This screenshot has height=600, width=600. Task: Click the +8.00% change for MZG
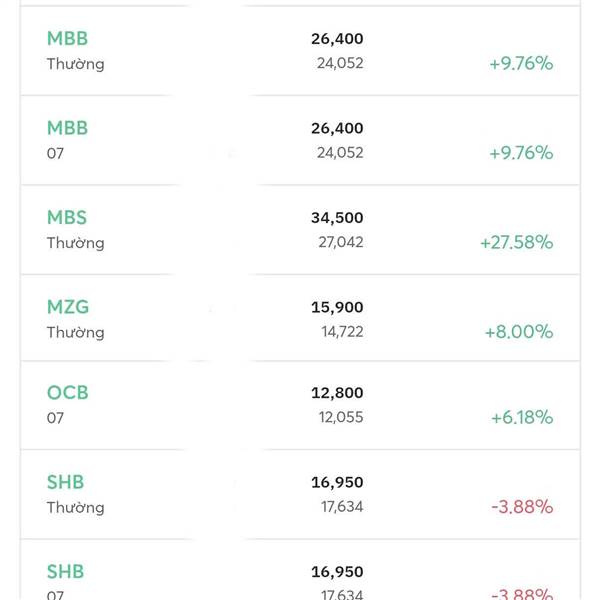[x=518, y=332]
